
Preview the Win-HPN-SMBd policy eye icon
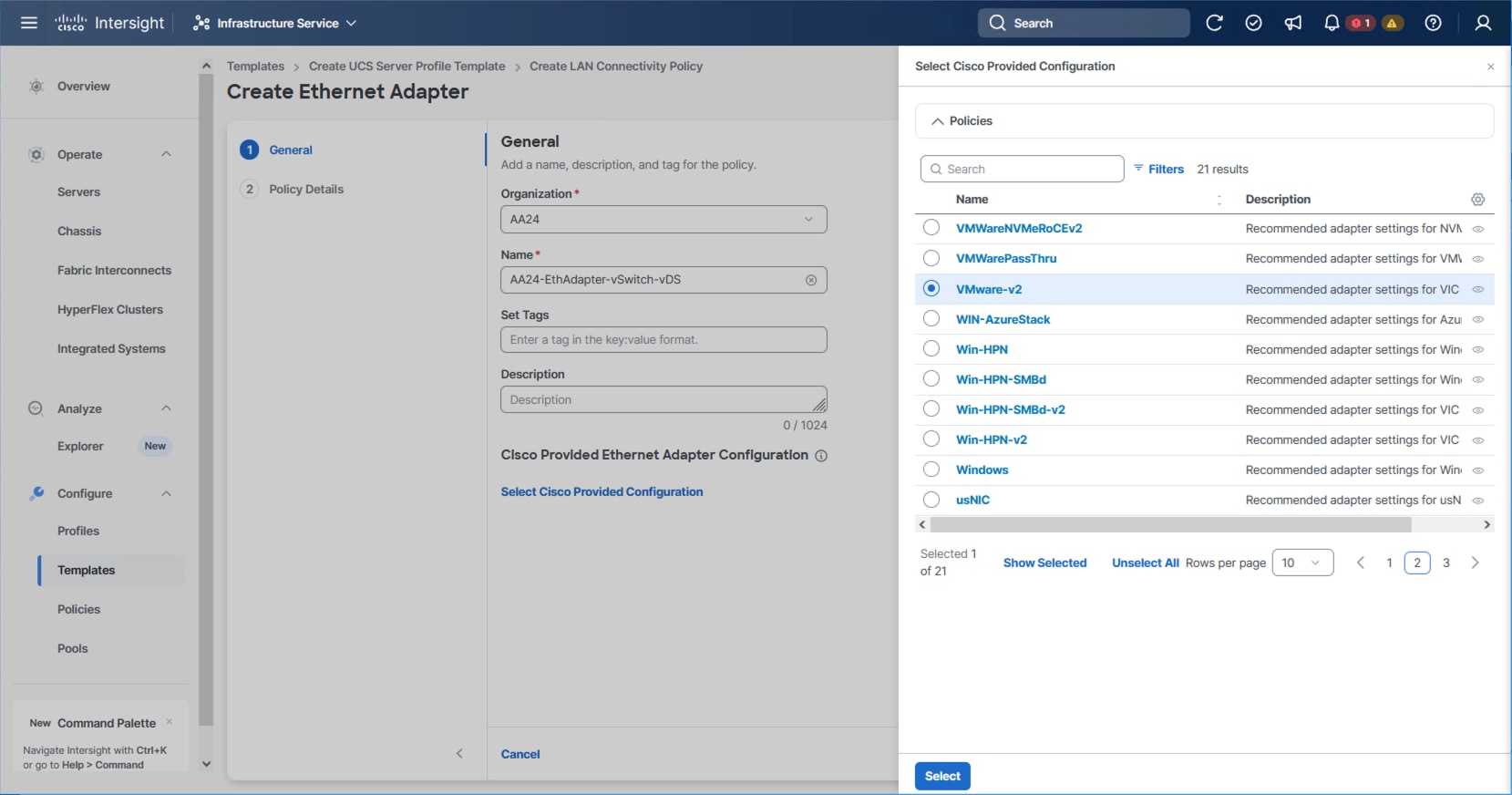tap(1478, 379)
